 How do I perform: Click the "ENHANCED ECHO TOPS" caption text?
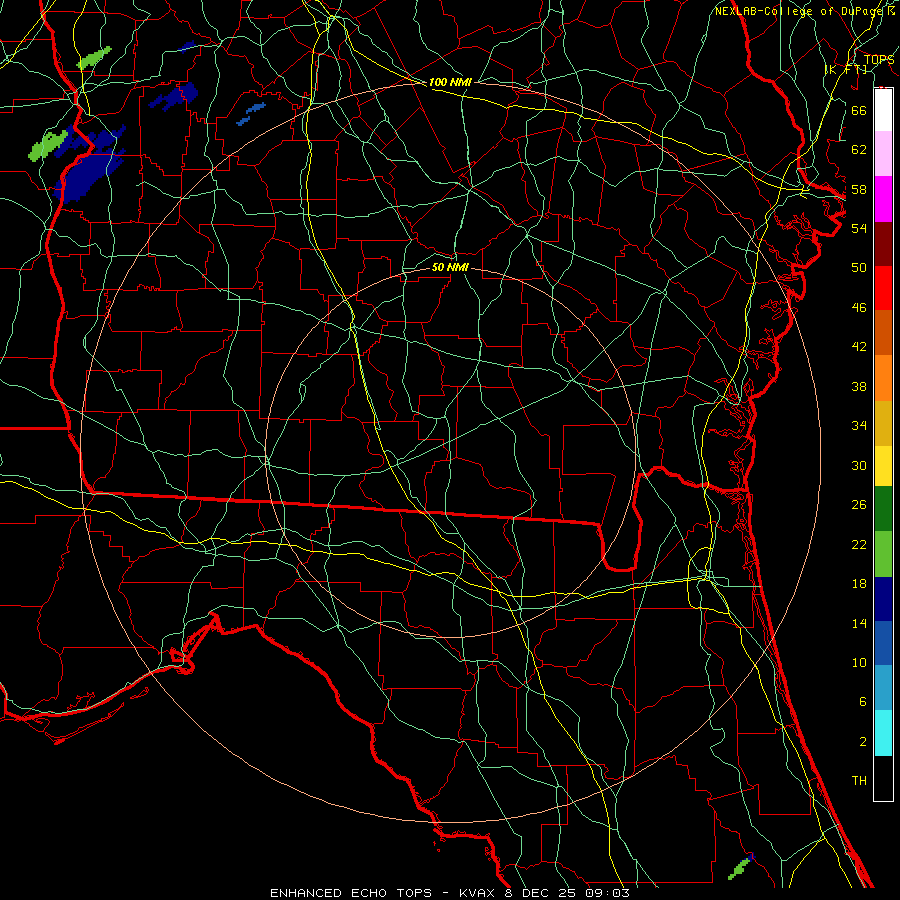tap(351, 893)
